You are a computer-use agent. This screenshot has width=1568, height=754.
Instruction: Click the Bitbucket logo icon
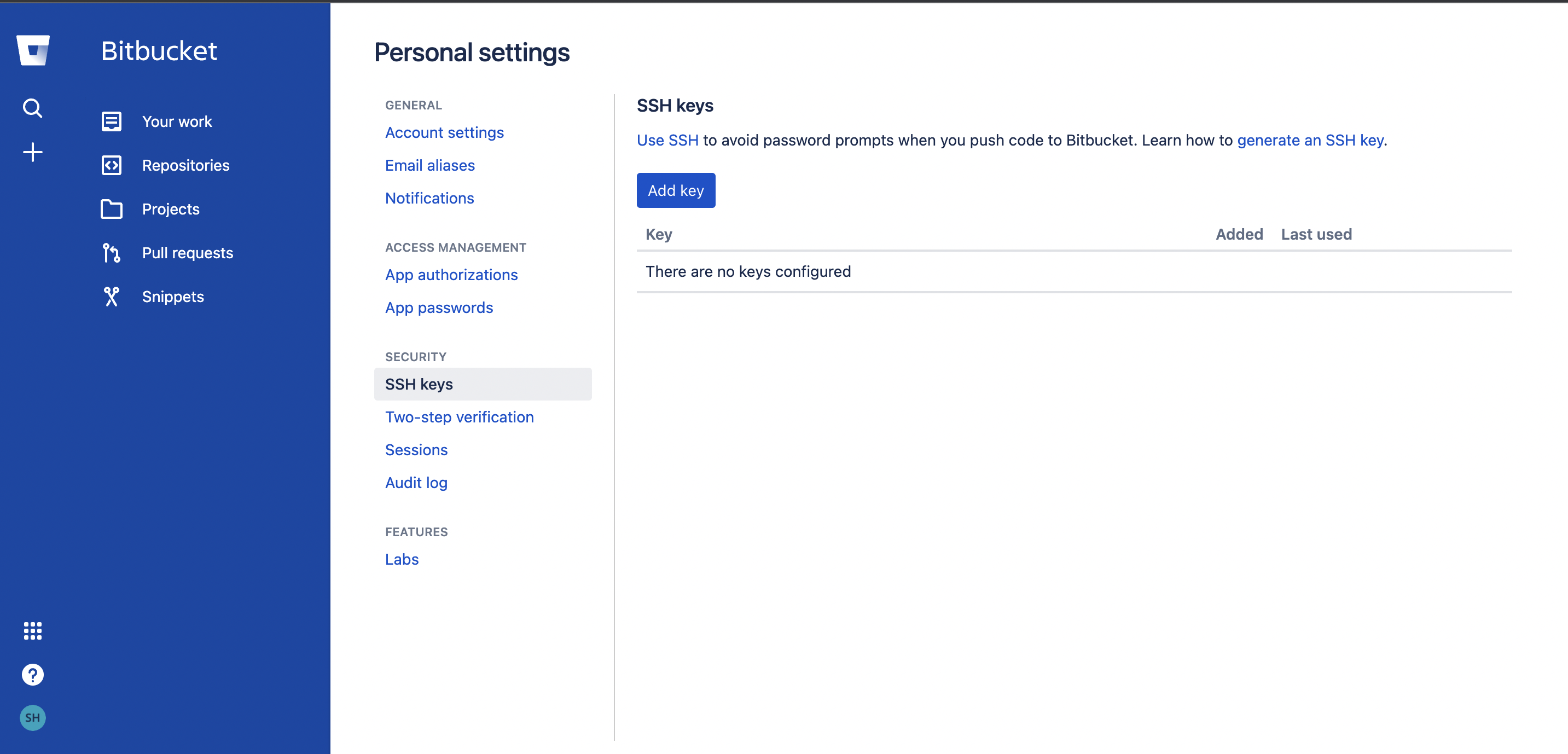point(33,50)
